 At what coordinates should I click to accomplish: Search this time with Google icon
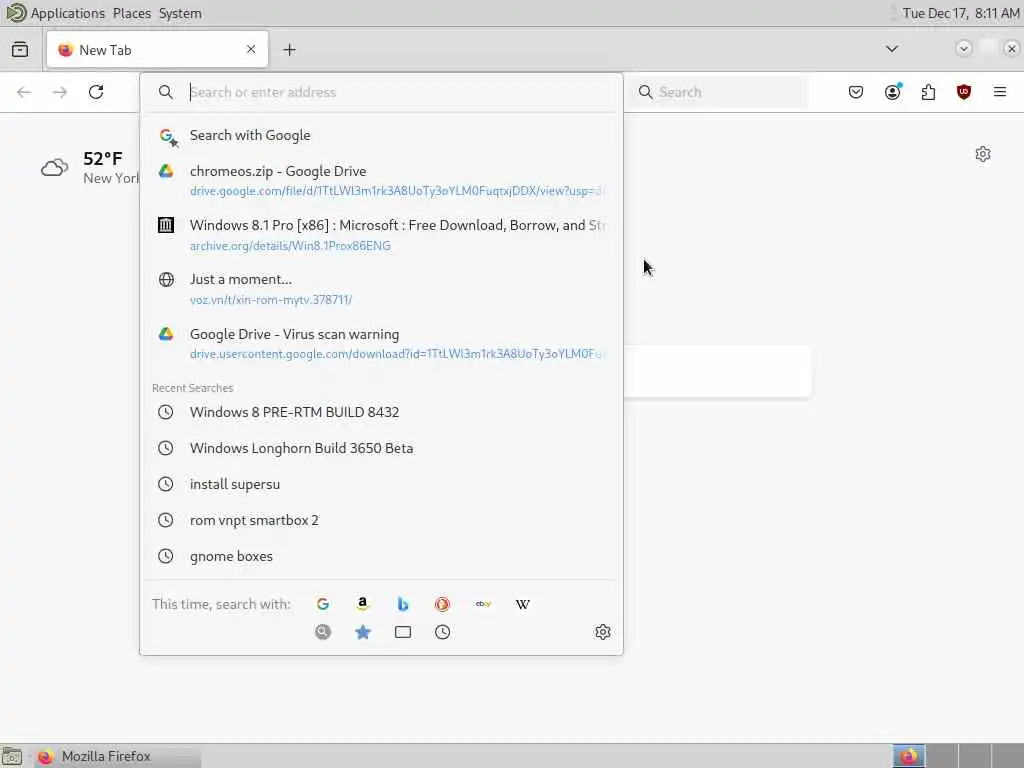pyautogui.click(x=323, y=604)
